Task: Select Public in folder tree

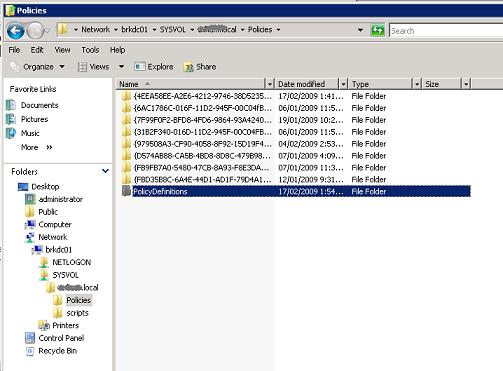Action: (x=48, y=212)
